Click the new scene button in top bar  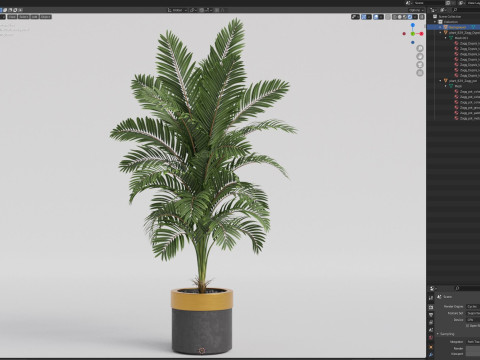[x=448, y=3]
